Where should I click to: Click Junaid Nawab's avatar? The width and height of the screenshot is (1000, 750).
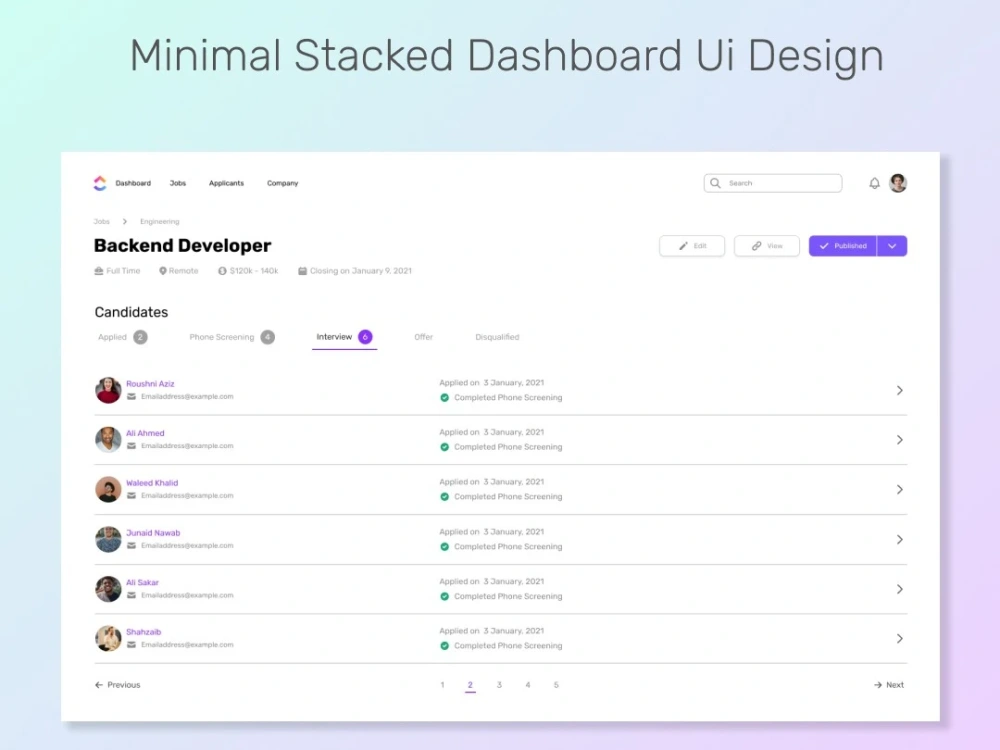pyautogui.click(x=108, y=540)
